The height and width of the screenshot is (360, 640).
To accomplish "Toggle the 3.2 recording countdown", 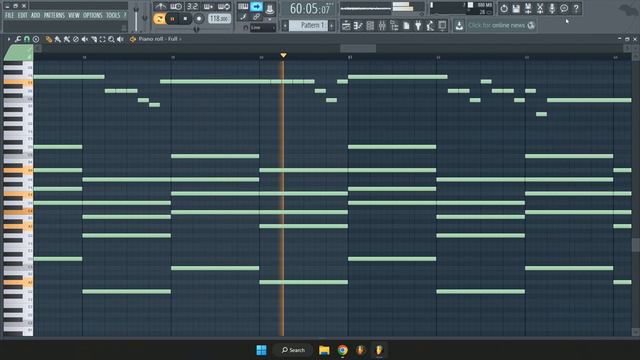I will point(192,7).
